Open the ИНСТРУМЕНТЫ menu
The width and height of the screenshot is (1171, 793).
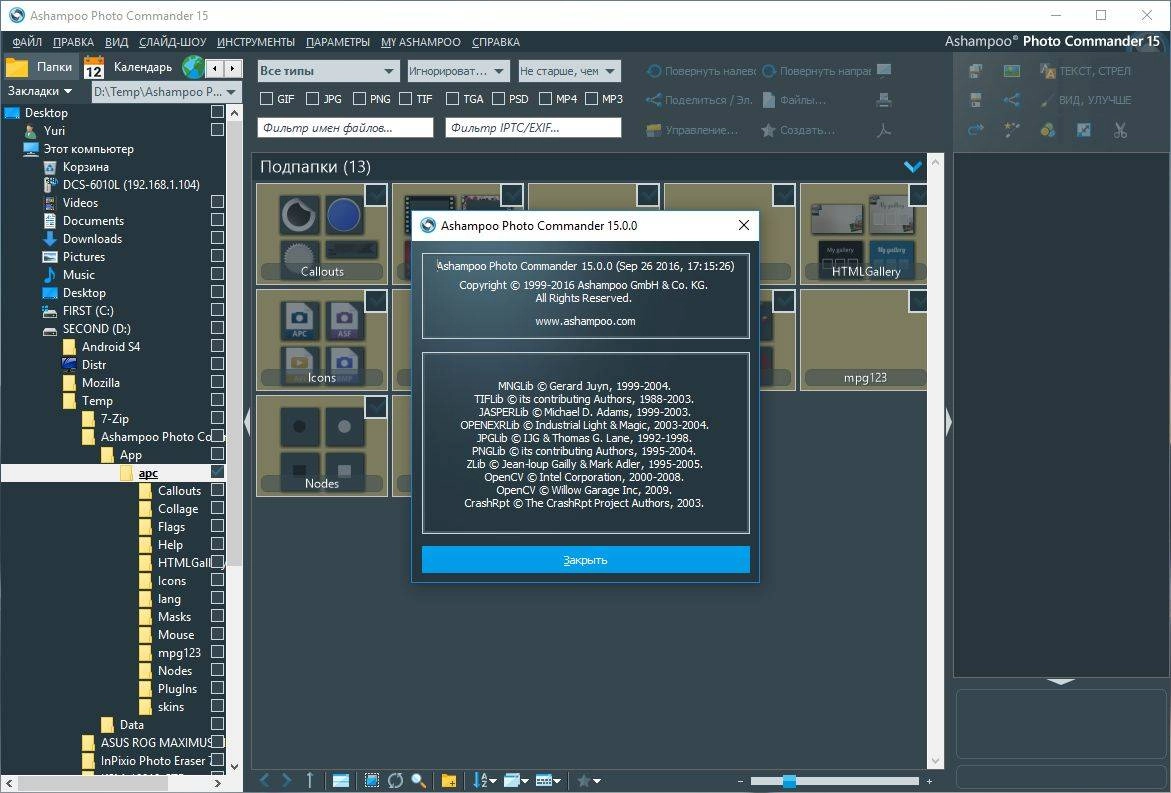pyautogui.click(x=255, y=42)
